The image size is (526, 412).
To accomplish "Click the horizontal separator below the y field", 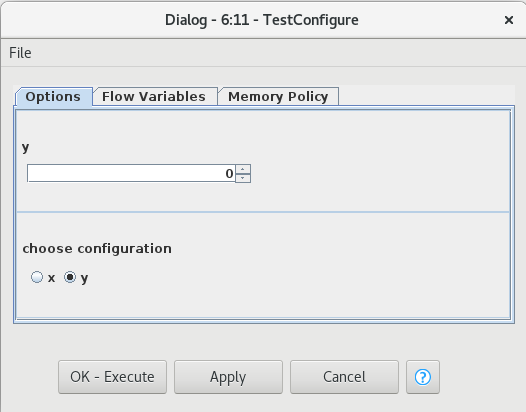I will 263,212.
